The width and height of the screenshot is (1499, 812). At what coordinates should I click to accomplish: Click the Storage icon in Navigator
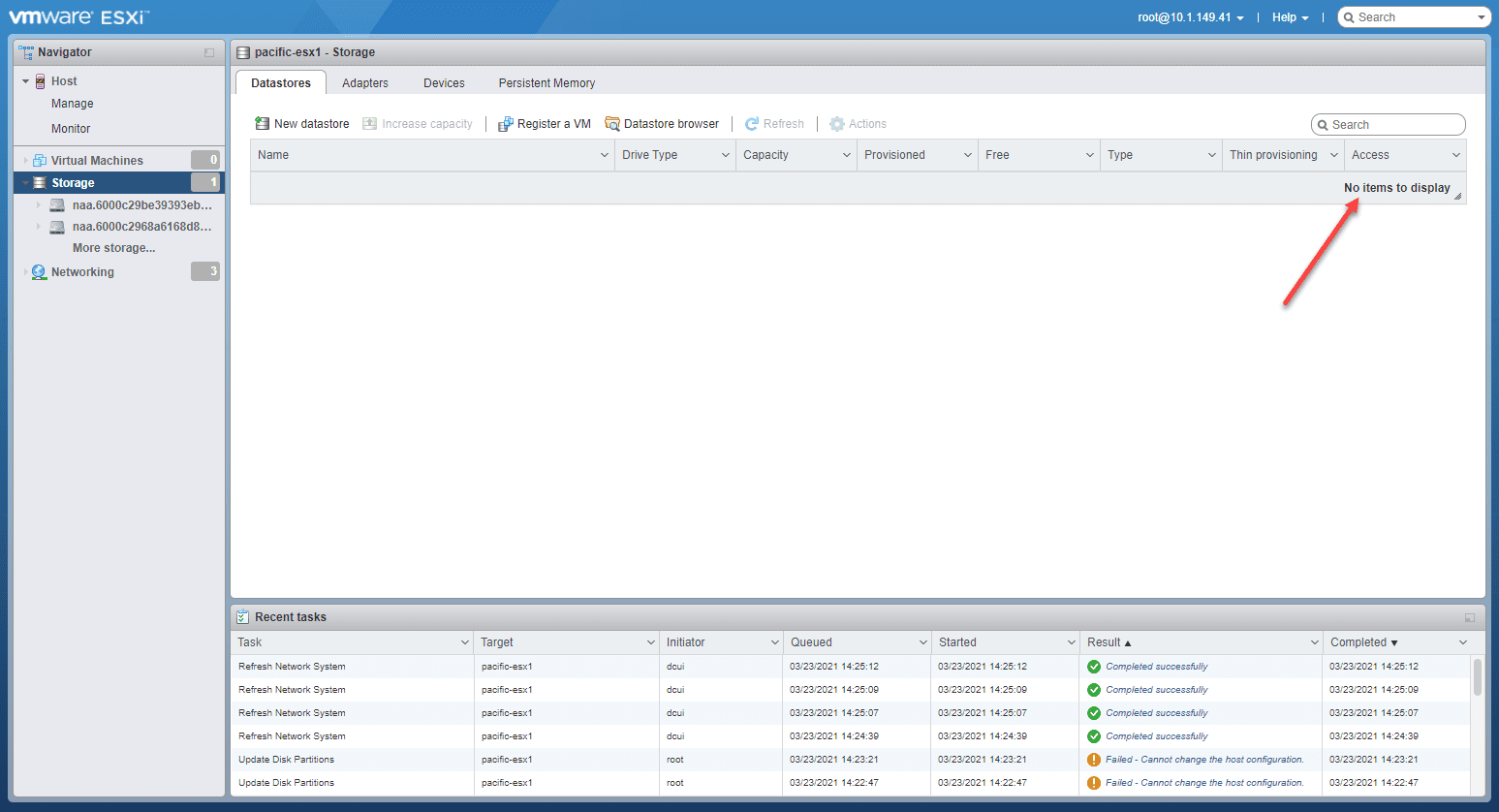coord(40,182)
